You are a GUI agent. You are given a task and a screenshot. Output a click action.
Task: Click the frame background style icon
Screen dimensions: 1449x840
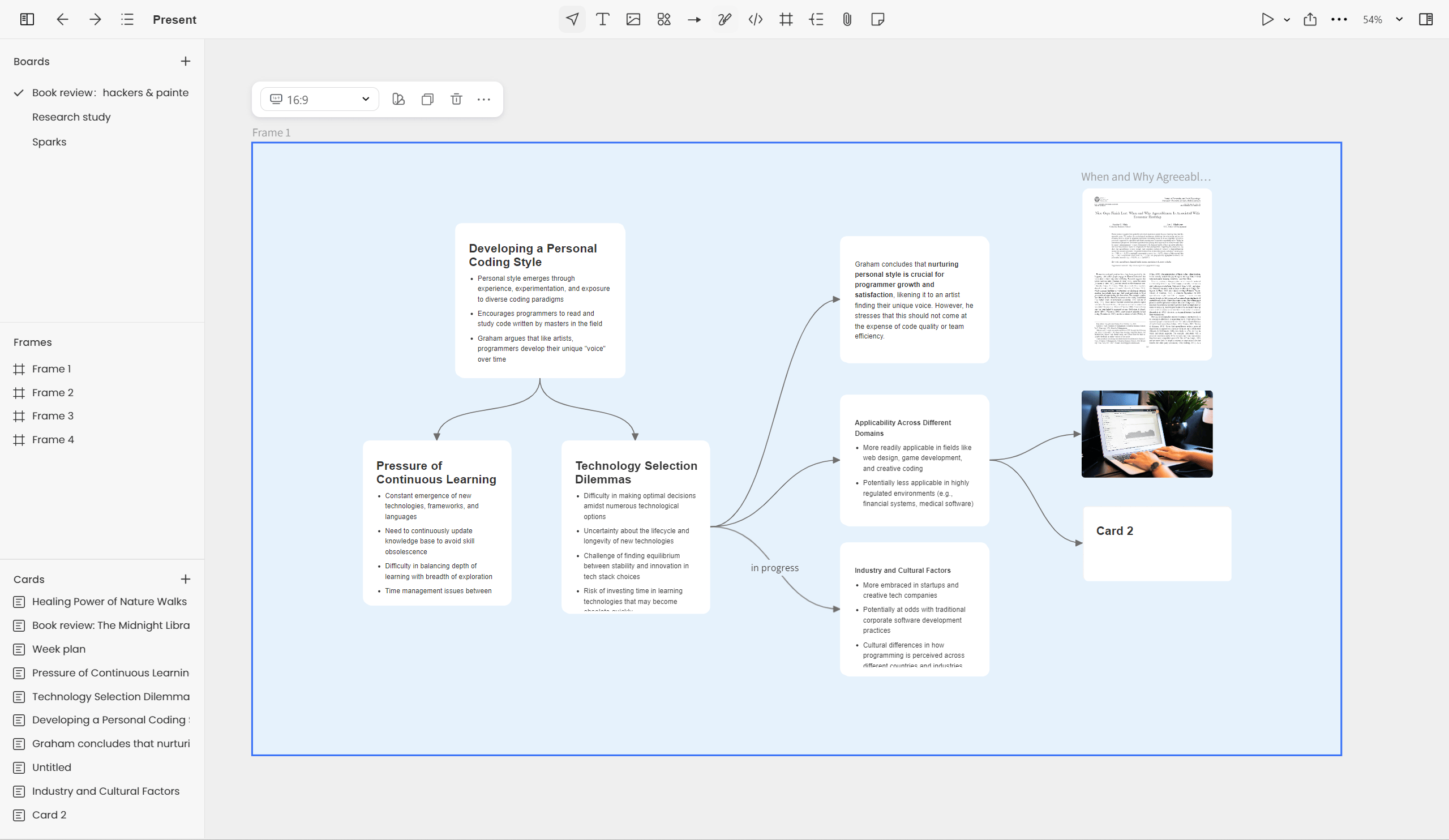click(x=398, y=100)
